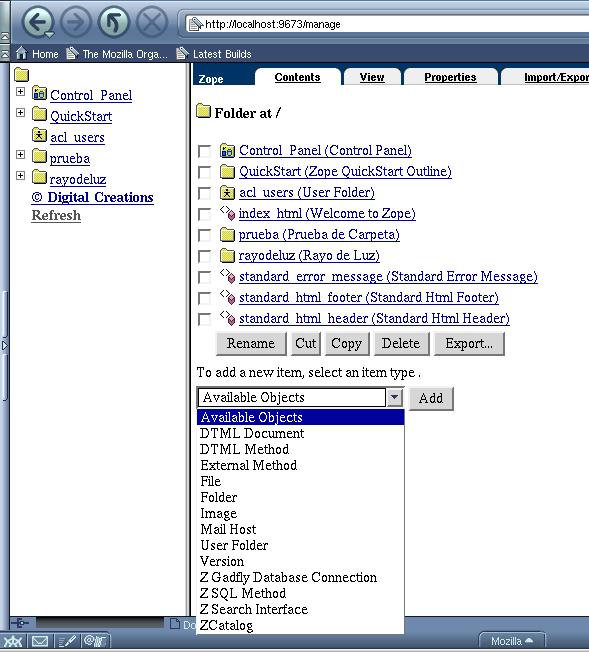Click the browser Forward arrow button
This screenshot has width=589, height=652.
coord(76,22)
